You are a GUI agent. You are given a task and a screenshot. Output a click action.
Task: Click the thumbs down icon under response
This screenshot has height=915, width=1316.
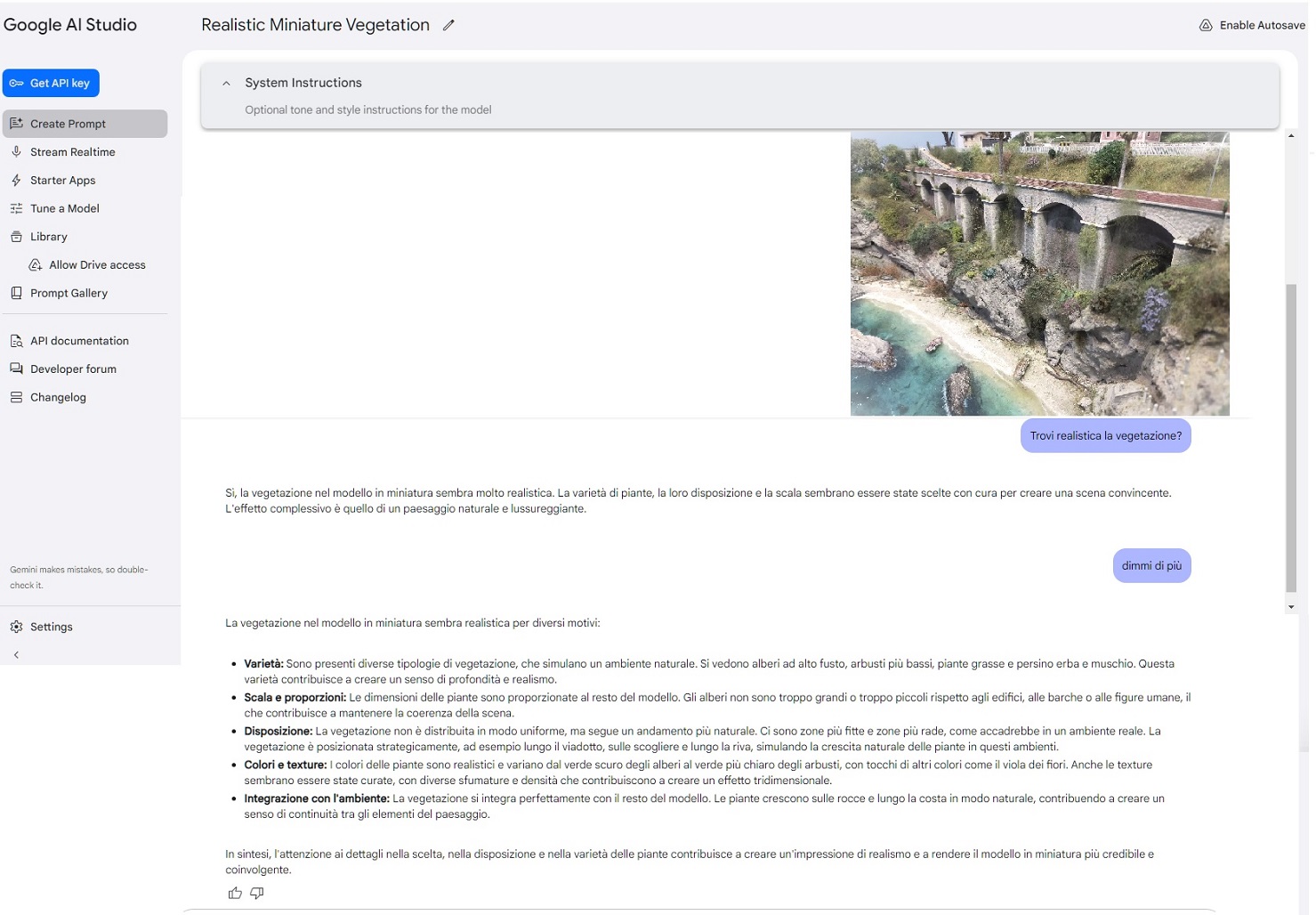257,893
